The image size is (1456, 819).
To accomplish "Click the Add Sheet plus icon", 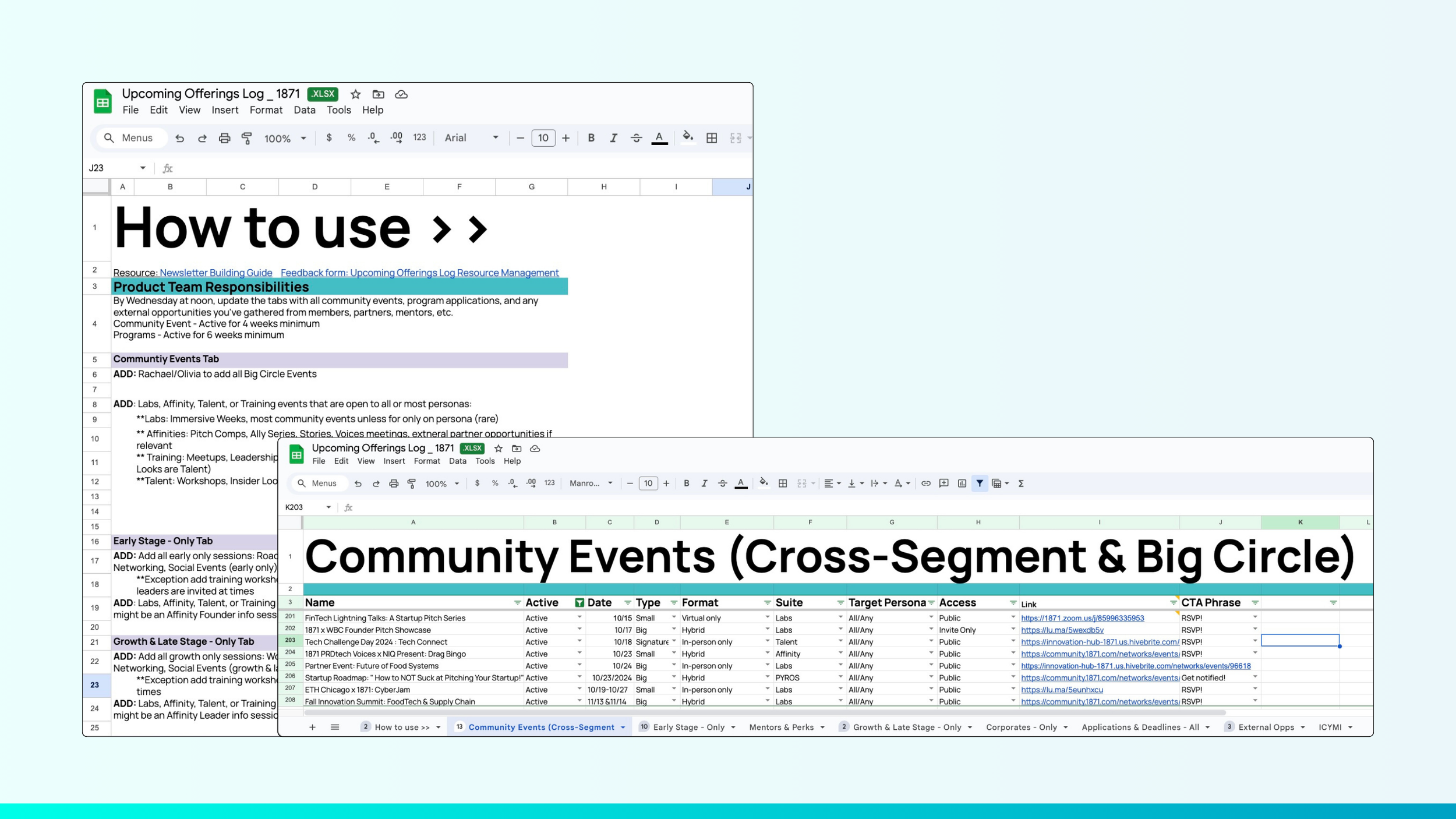I will click(x=312, y=727).
